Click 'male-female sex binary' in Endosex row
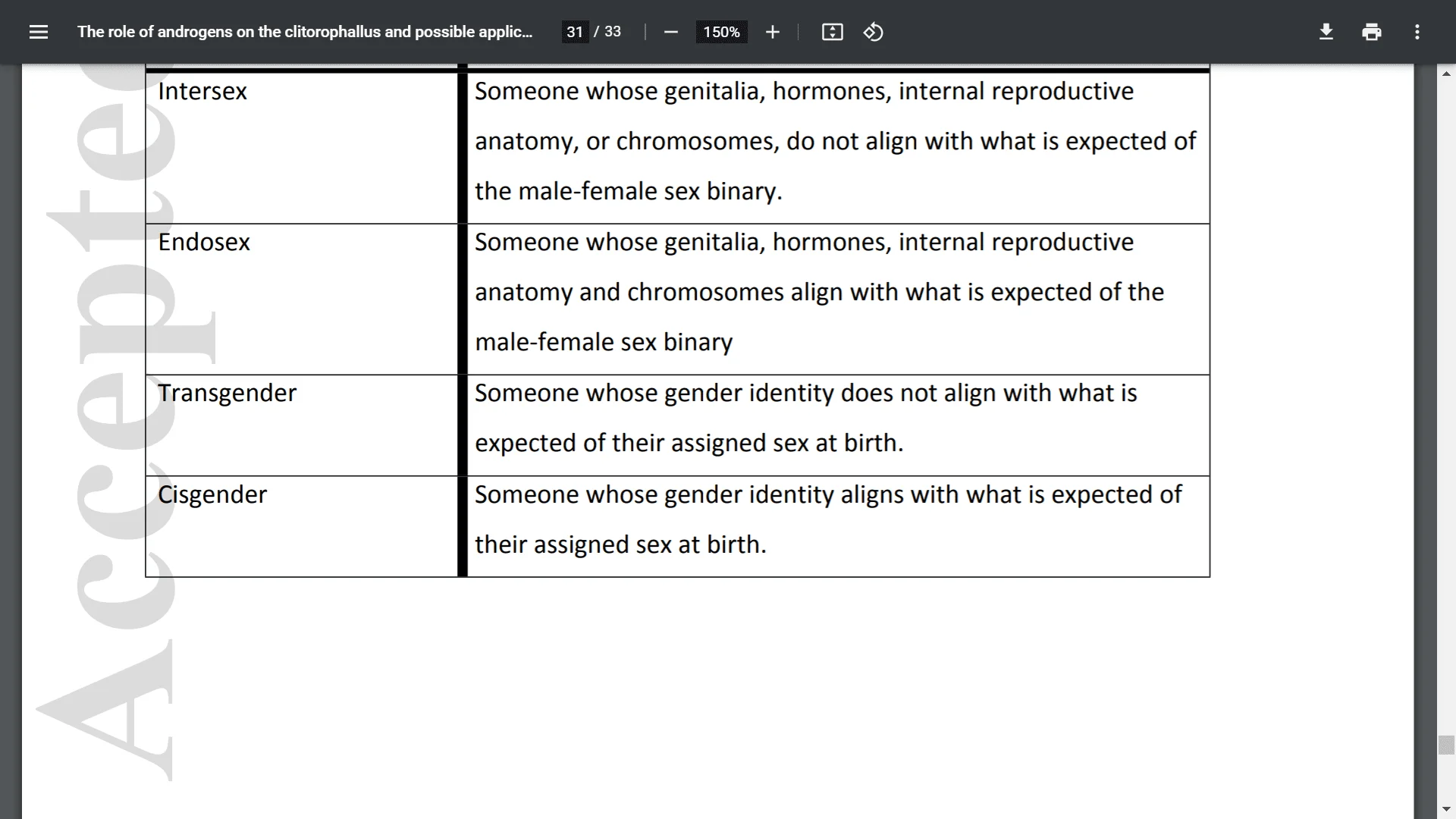1456x819 pixels. (x=604, y=342)
